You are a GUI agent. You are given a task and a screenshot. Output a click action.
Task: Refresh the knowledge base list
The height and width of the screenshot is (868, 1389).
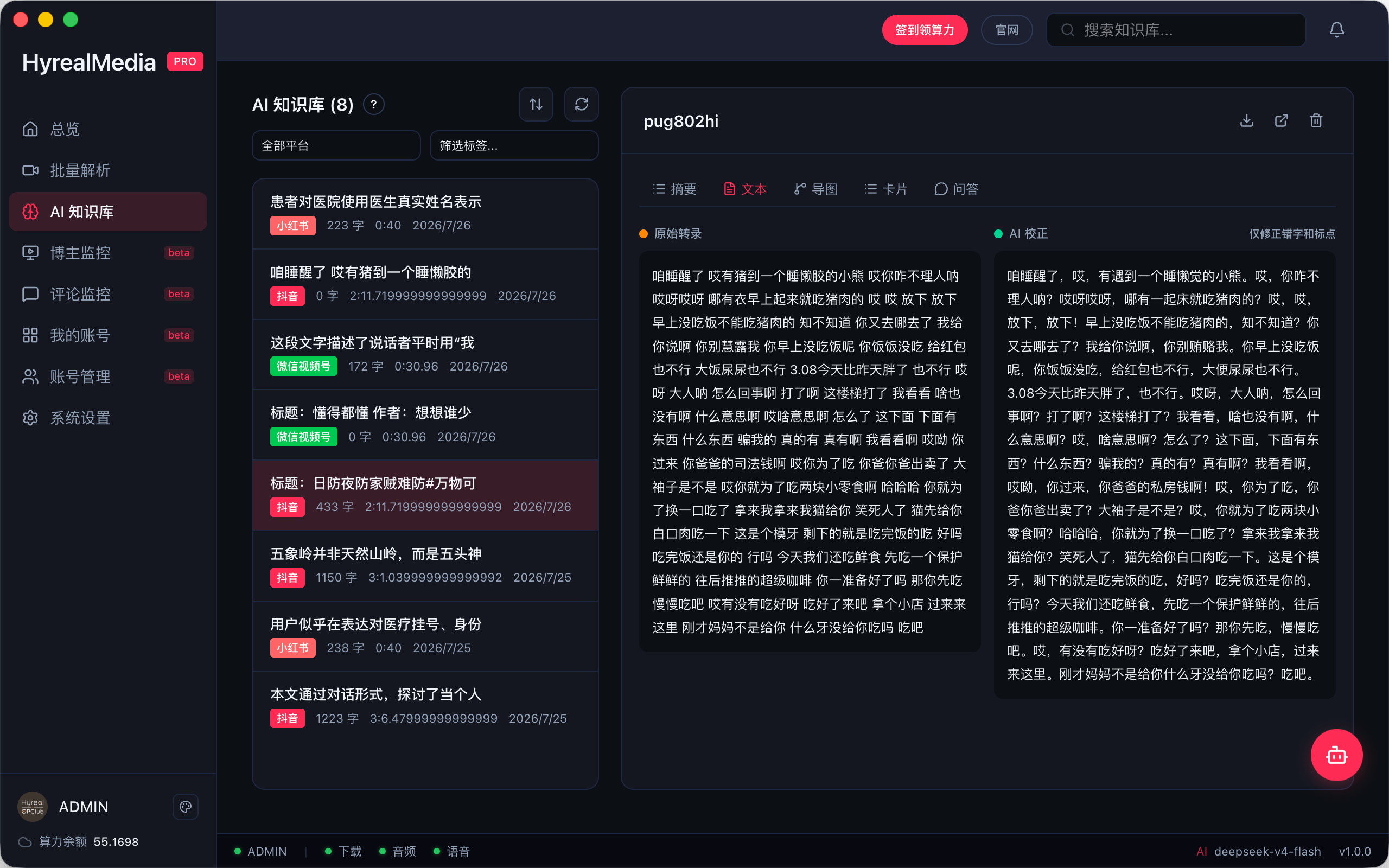(x=582, y=105)
